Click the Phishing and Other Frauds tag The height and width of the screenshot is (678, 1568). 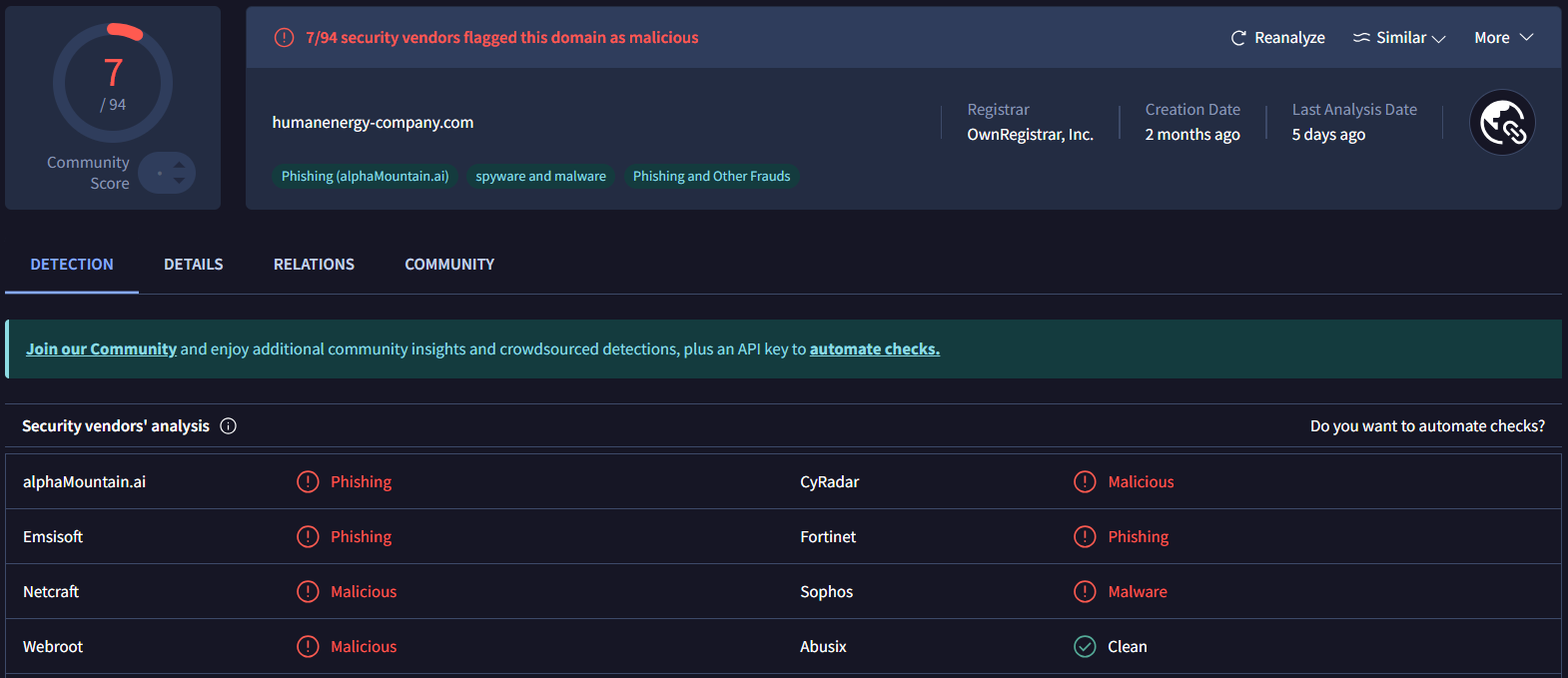pos(711,177)
